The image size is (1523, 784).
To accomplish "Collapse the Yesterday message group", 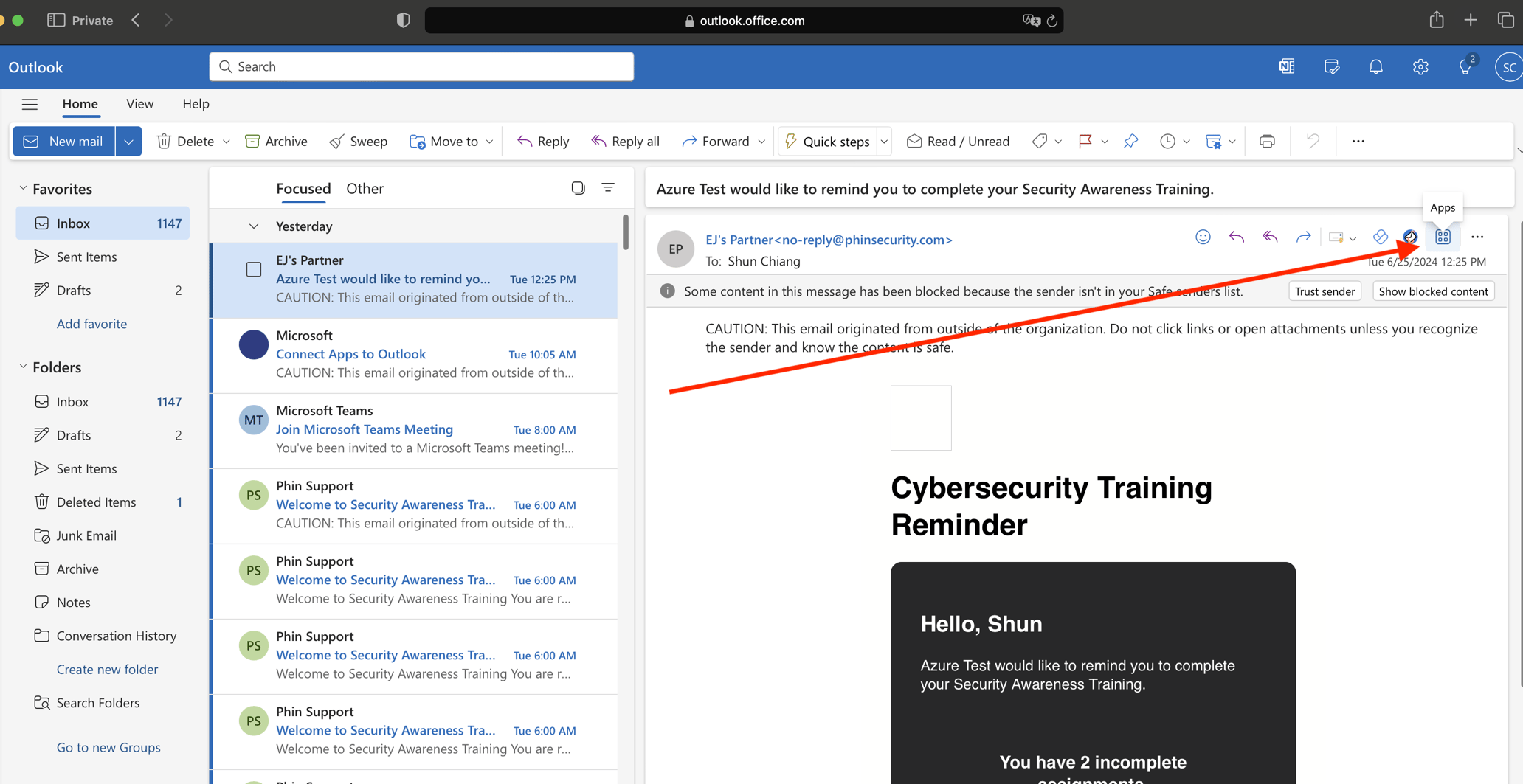I will 254,226.
